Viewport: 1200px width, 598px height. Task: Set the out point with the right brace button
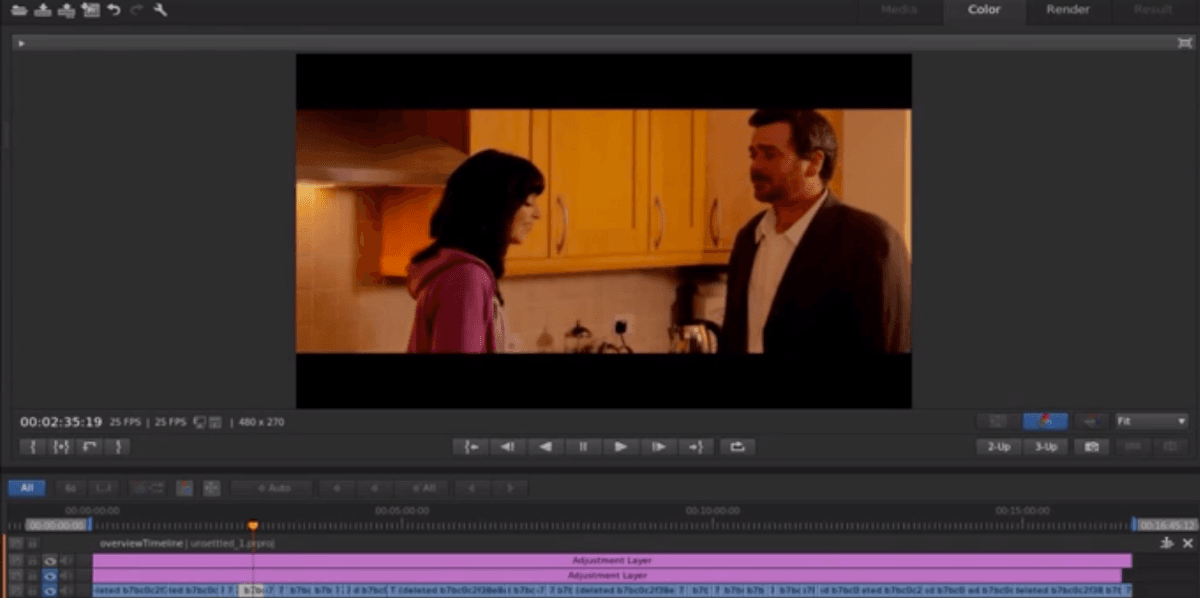(117, 447)
